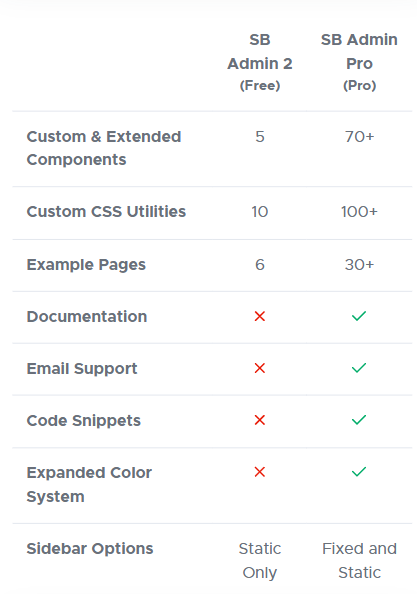The width and height of the screenshot is (417, 594).
Task: Click the Custom CSS Utilities row label
Action: pos(106,211)
